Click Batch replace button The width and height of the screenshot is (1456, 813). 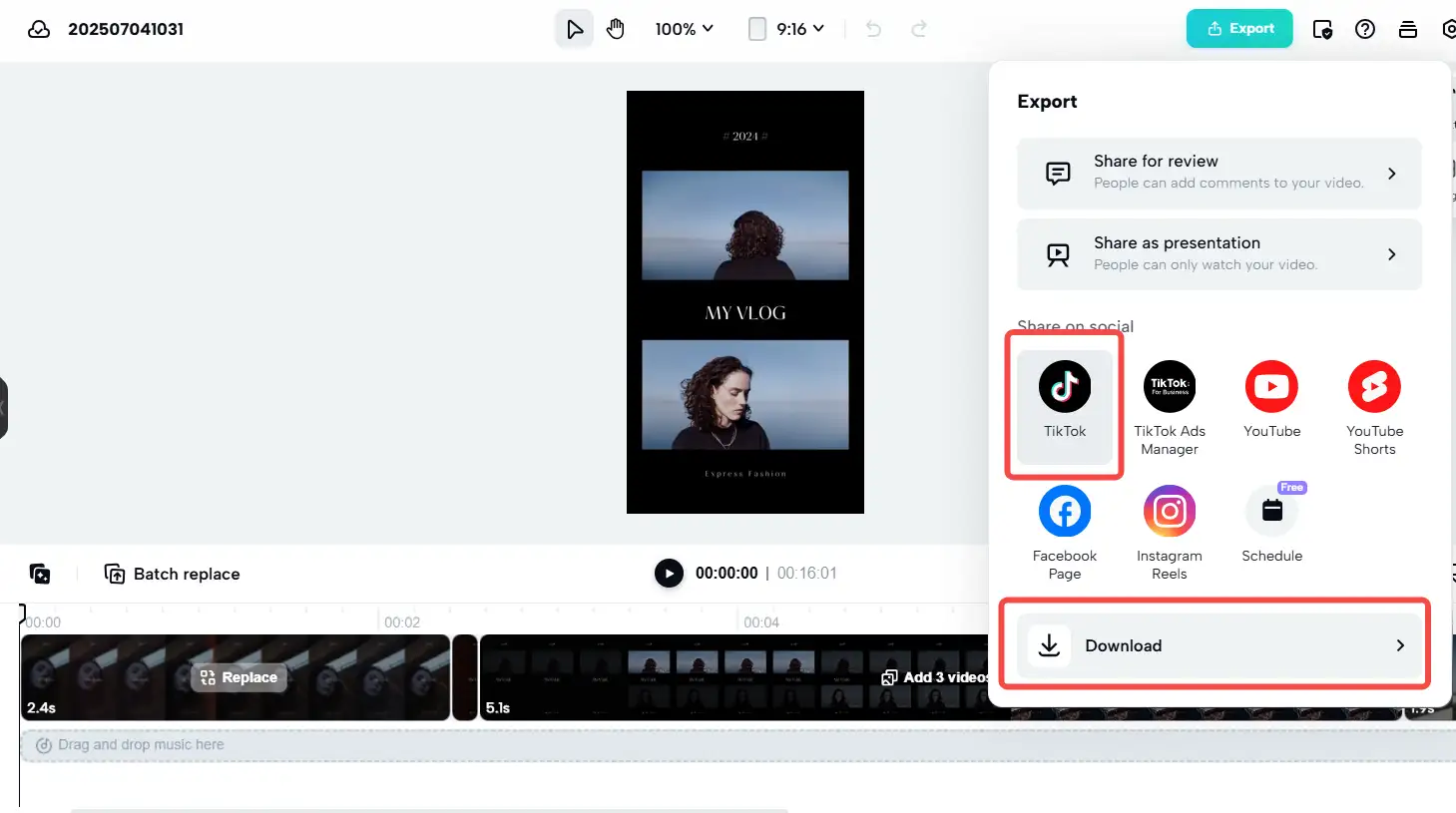[x=173, y=574]
